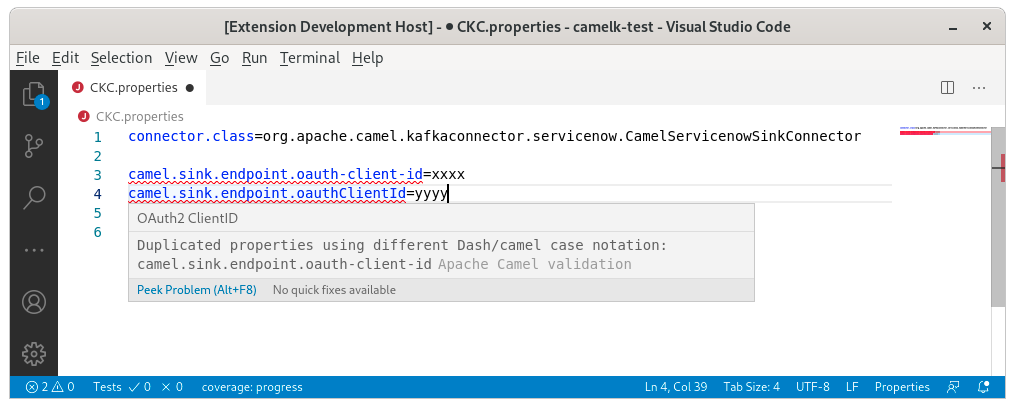The image size is (1015, 408).
Task: Click the minimap code overview
Action: [944, 131]
